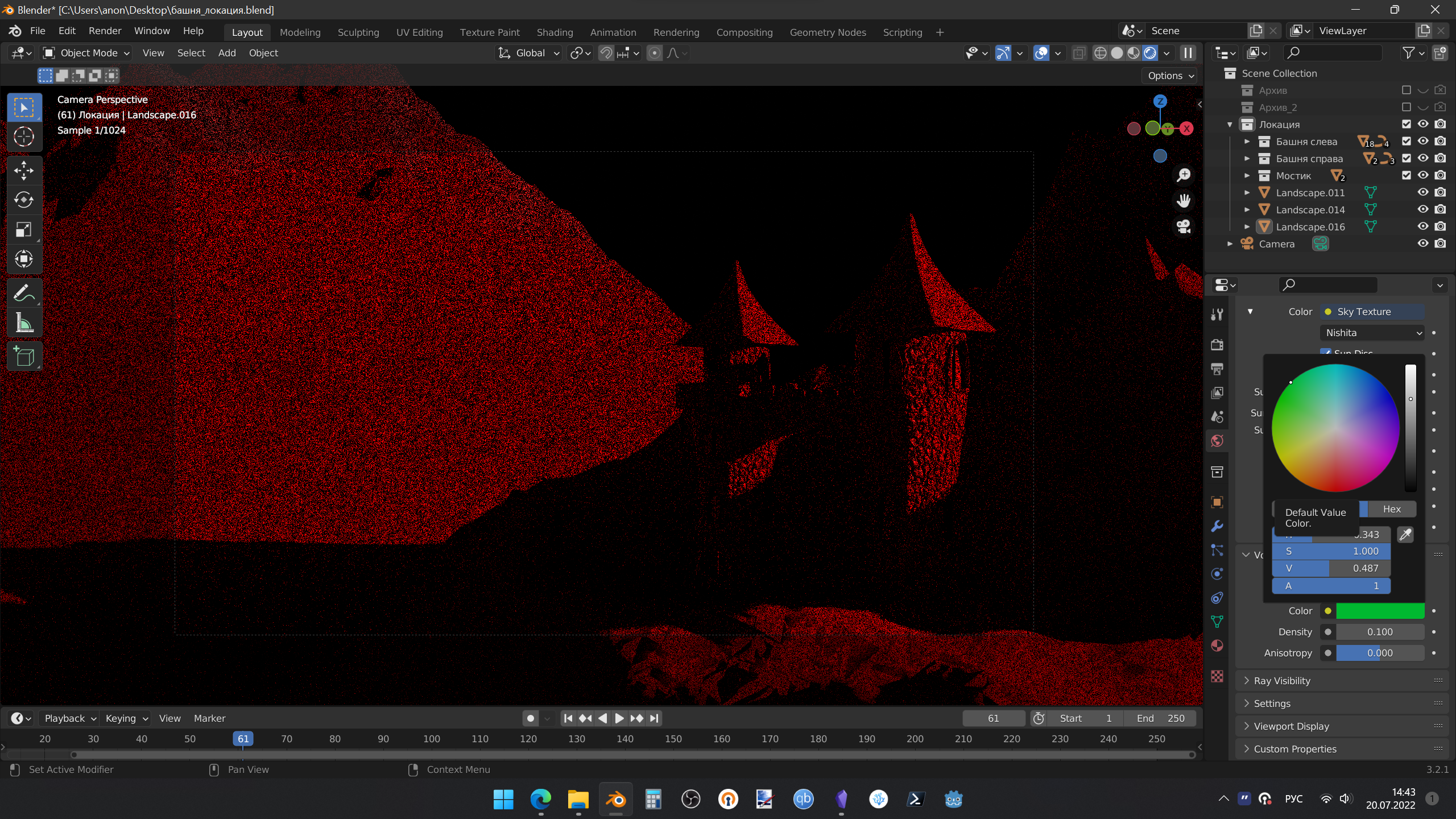Select the Measure ruler tool
Screen dimensions: 1456x819
coord(24,323)
